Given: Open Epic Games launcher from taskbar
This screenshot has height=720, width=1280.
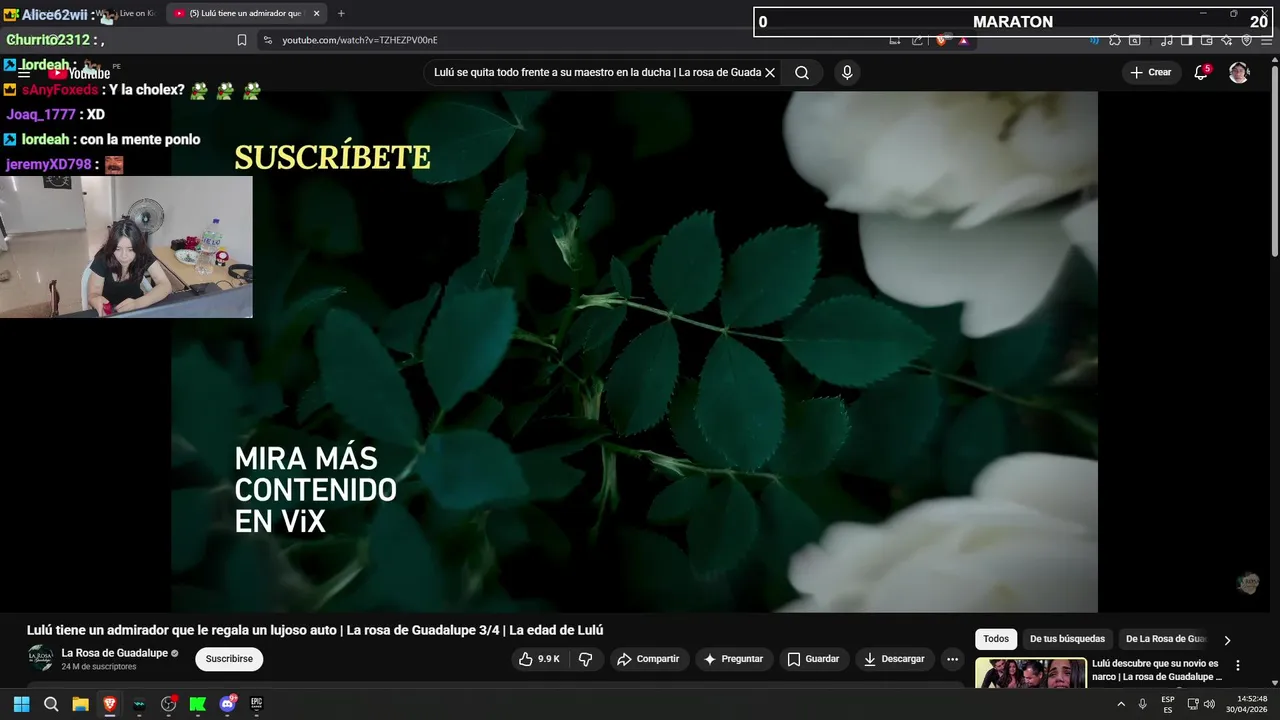Looking at the screenshot, I should (x=257, y=704).
